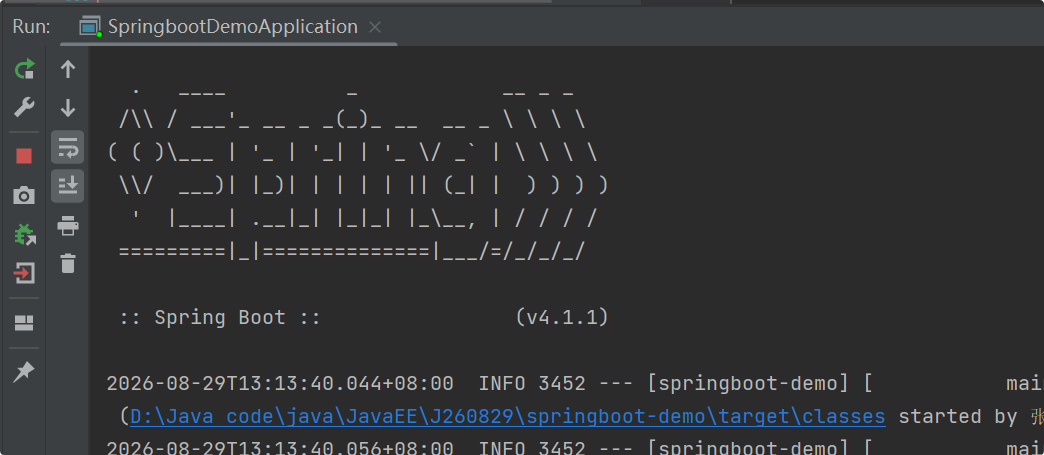Pin the Run tab using the pin icon
Viewport: 1044px width, 455px height.
coord(24,372)
